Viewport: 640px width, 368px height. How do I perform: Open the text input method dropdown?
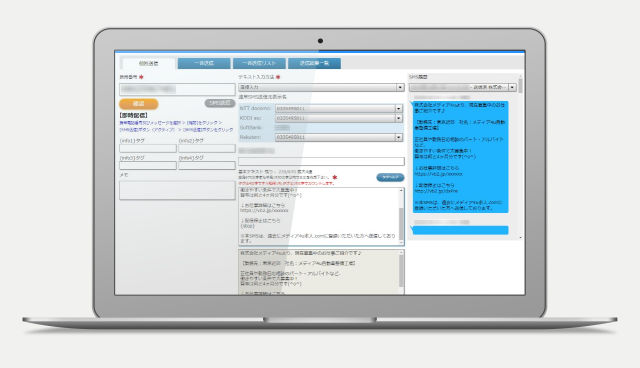[321, 87]
